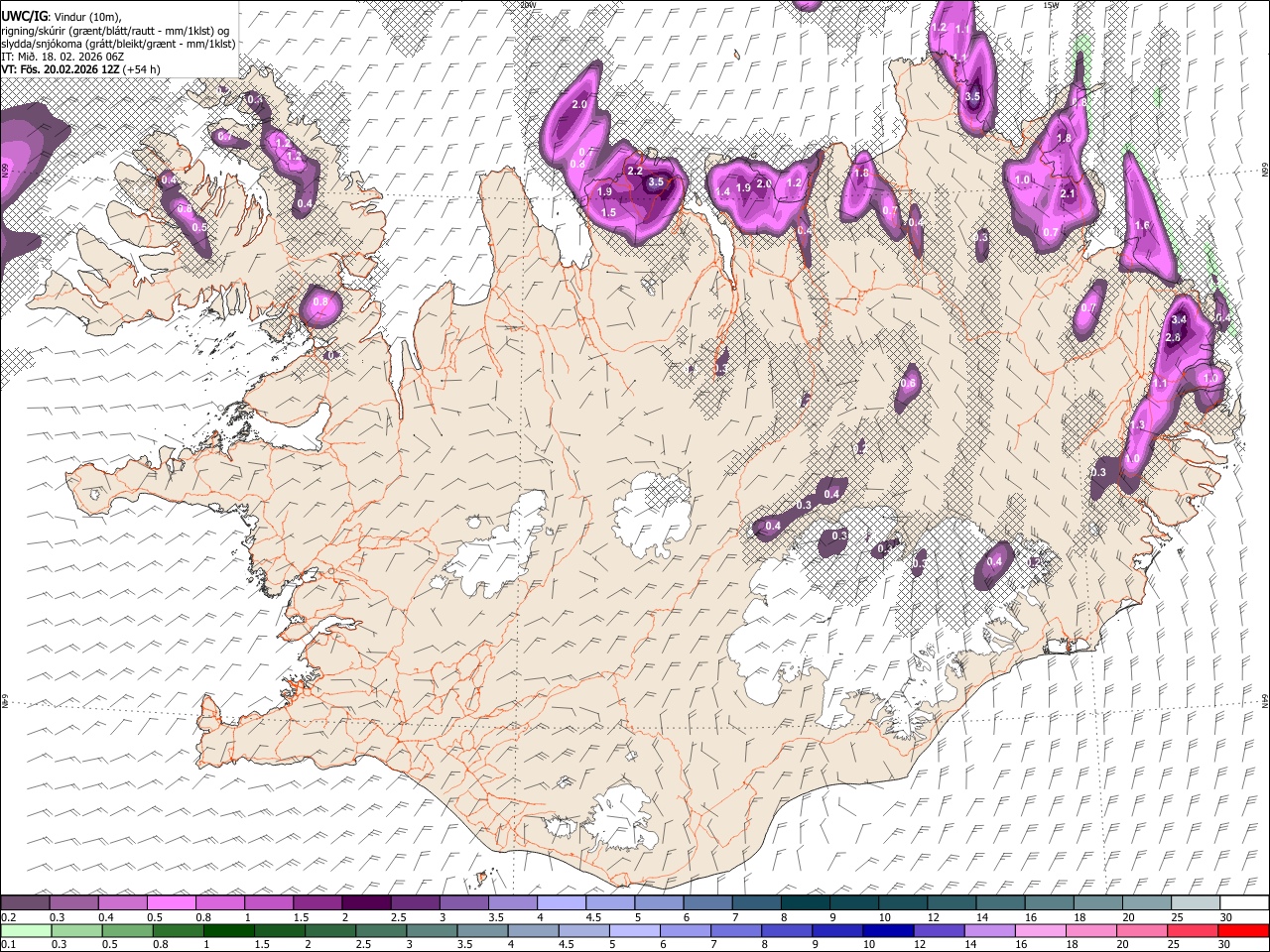Select the deep blue swatch between 10 and 12
Image resolution: width=1270 pixels, height=952 pixels.
click(889, 930)
